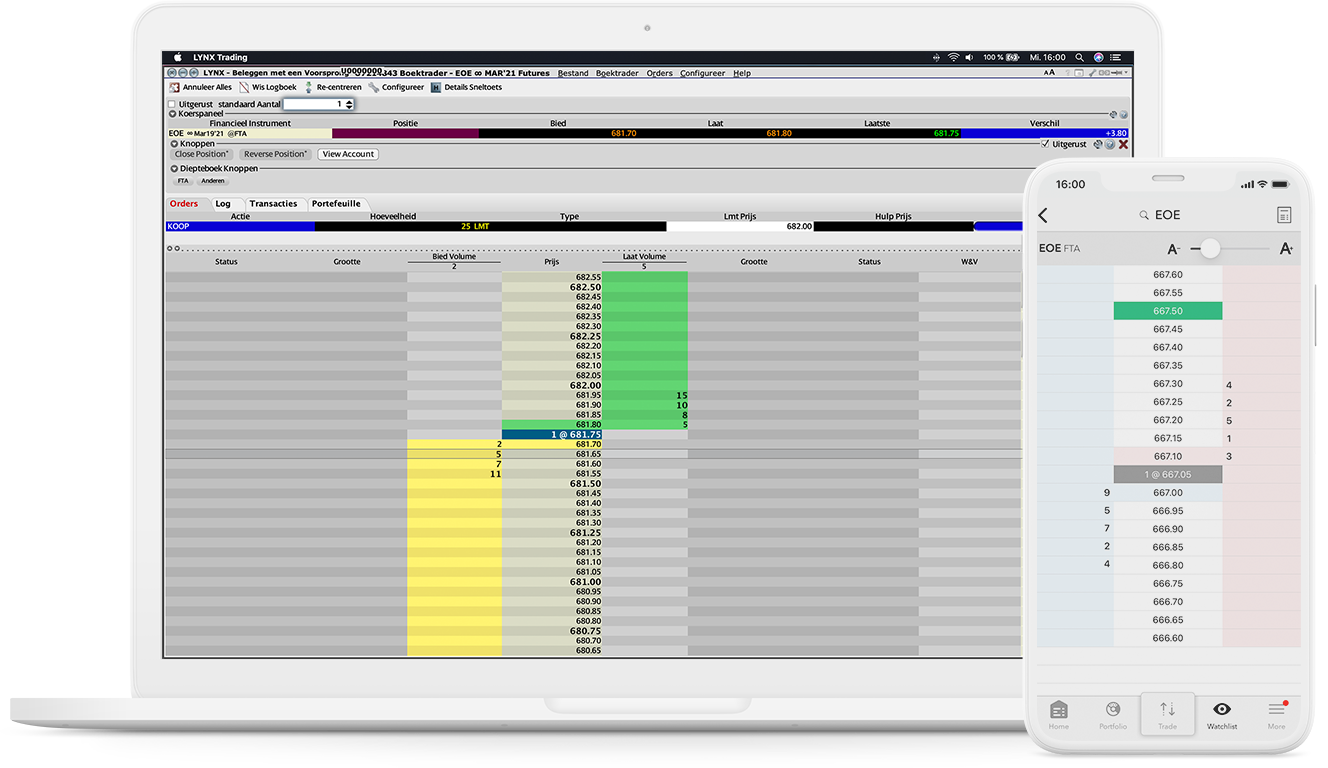The width and height of the screenshot is (1328, 768).
Task: Open the Portfolio tab in the phone app
Action: (x=1113, y=715)
